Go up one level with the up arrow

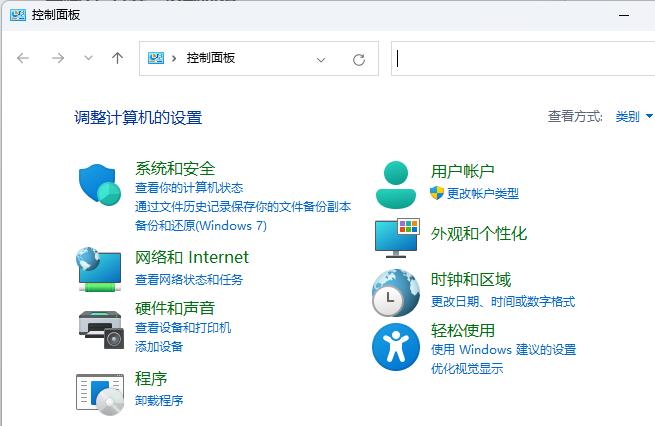(117, 58)
